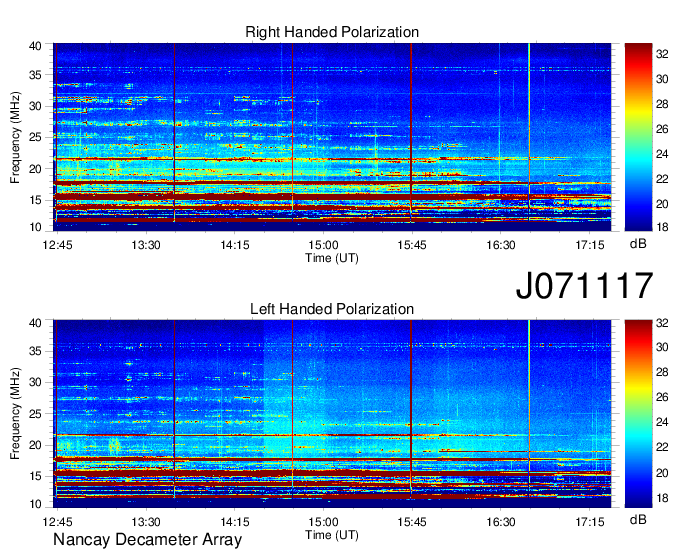Click the 'Nancay Decameter Array' caption
The width and height of the screenshot is (680, 552).
(x=147, y=539)
